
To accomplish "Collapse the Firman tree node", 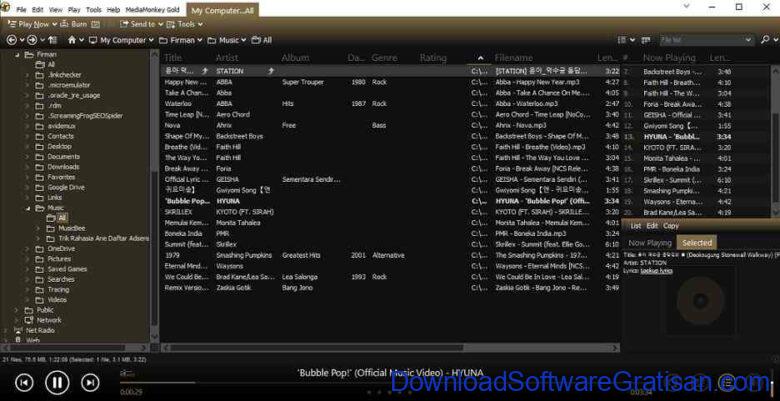I will (x=17, y=55).
